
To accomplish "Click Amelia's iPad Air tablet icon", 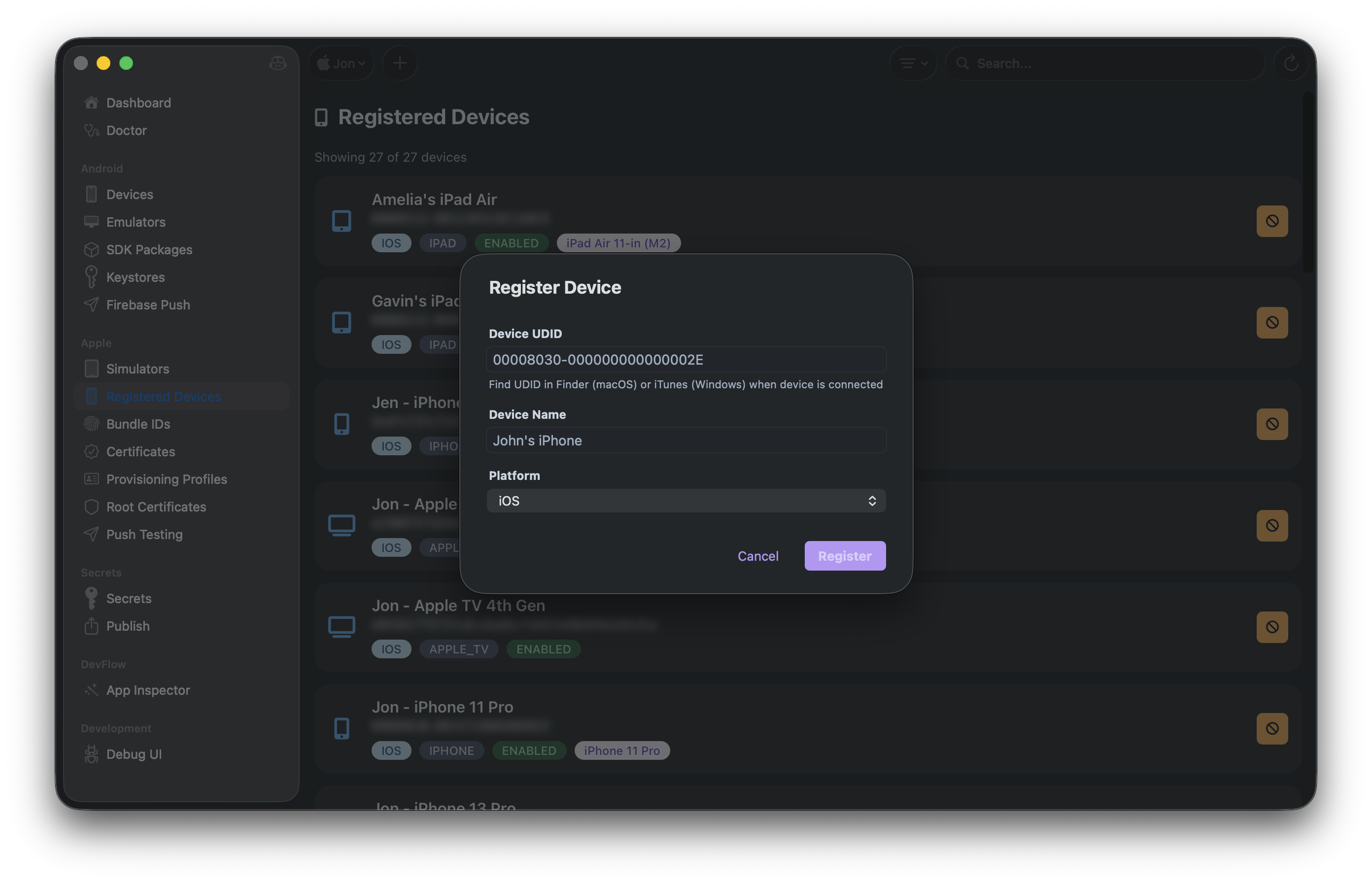I will (x=342, y=221).
